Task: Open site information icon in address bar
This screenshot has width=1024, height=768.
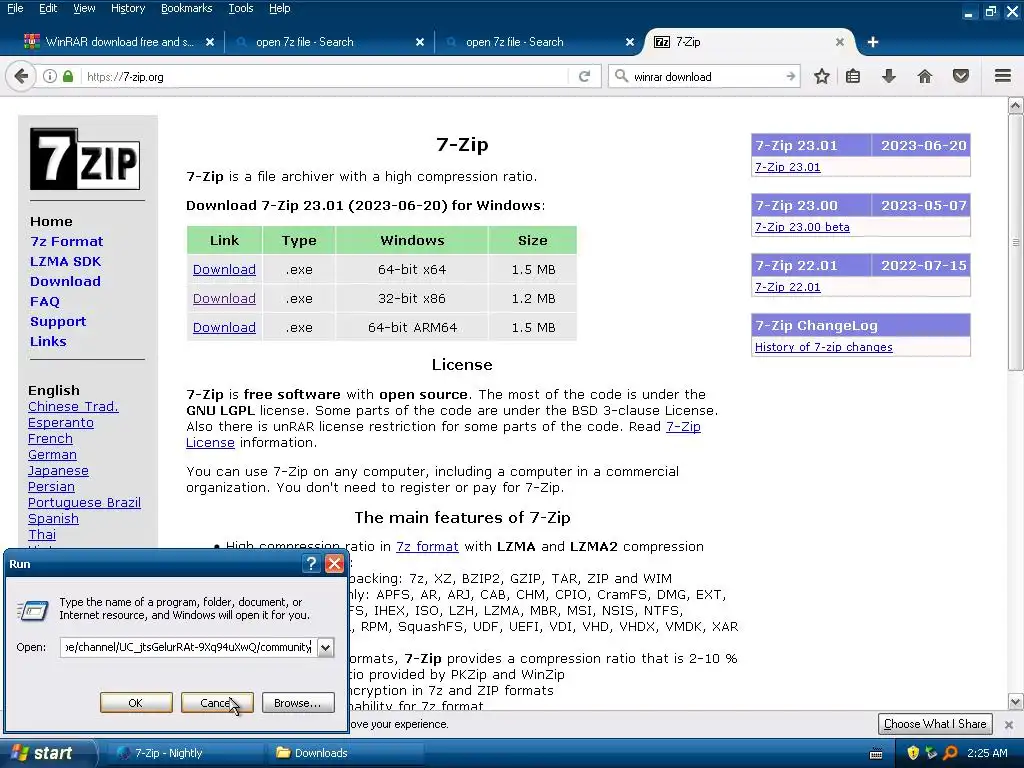Action: (50, 76)
